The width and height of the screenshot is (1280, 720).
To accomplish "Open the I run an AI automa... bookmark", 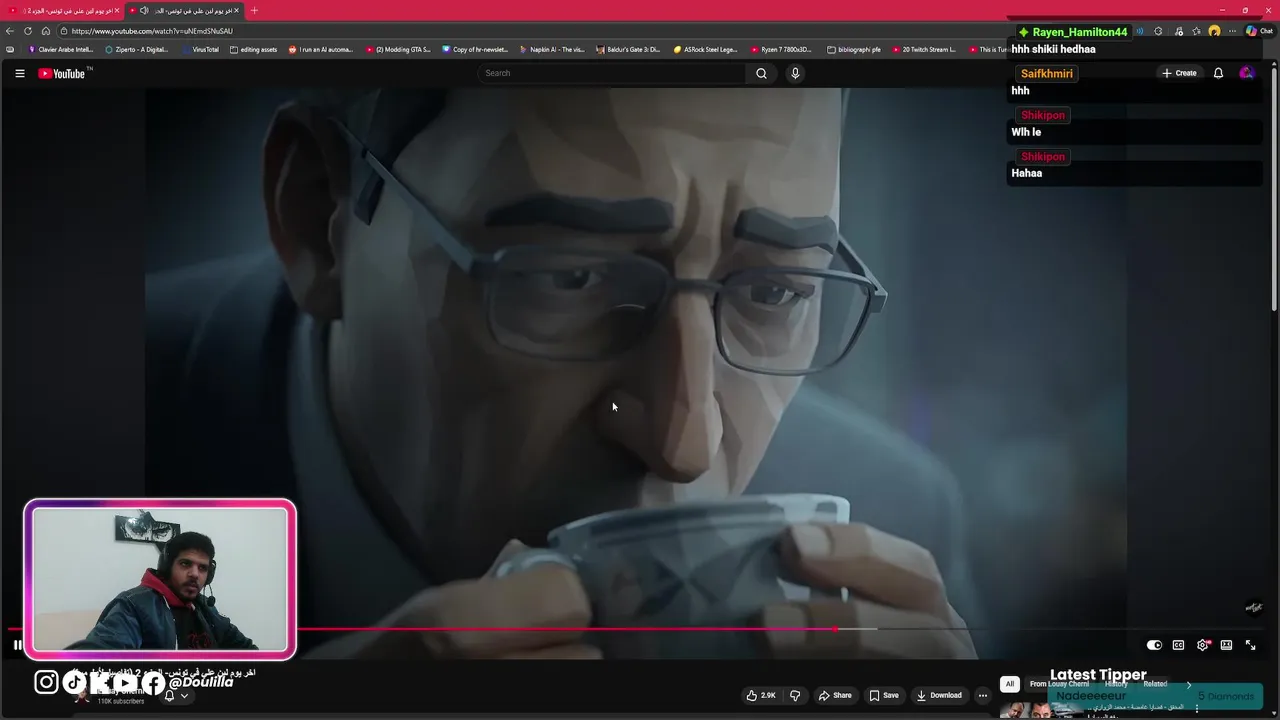I will coord(321,49).
